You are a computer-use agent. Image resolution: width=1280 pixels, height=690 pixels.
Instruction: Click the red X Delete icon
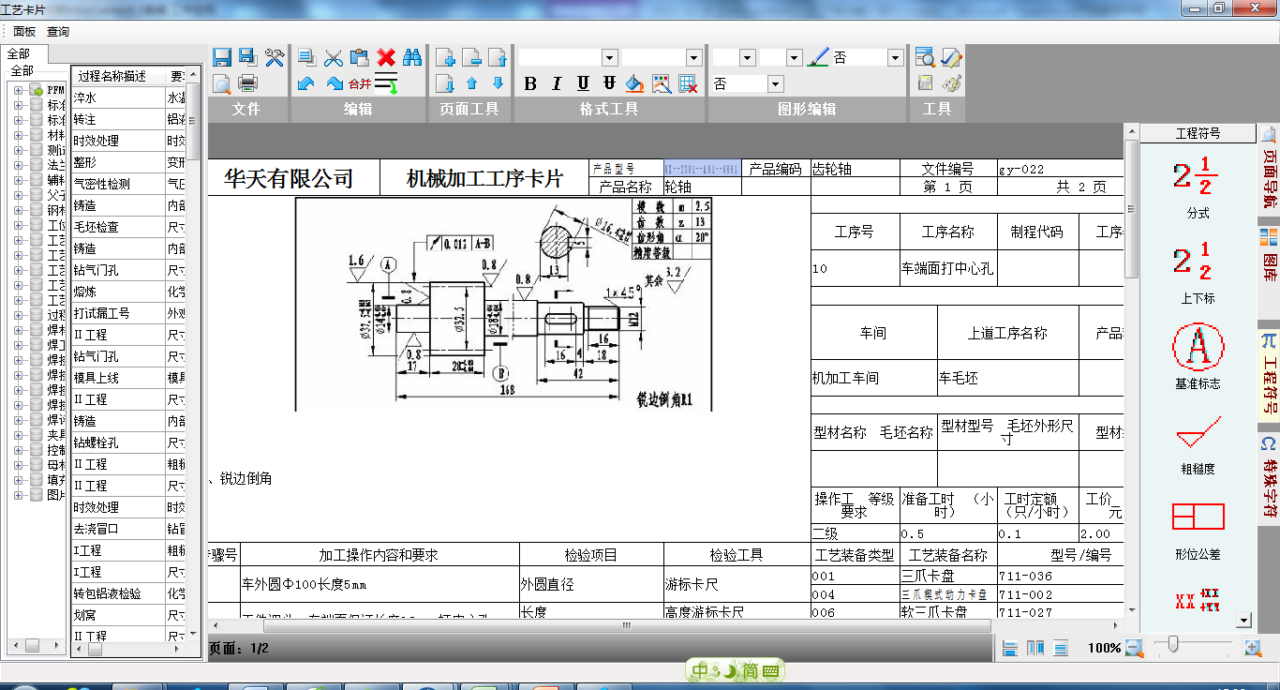(x=386, y=58)
